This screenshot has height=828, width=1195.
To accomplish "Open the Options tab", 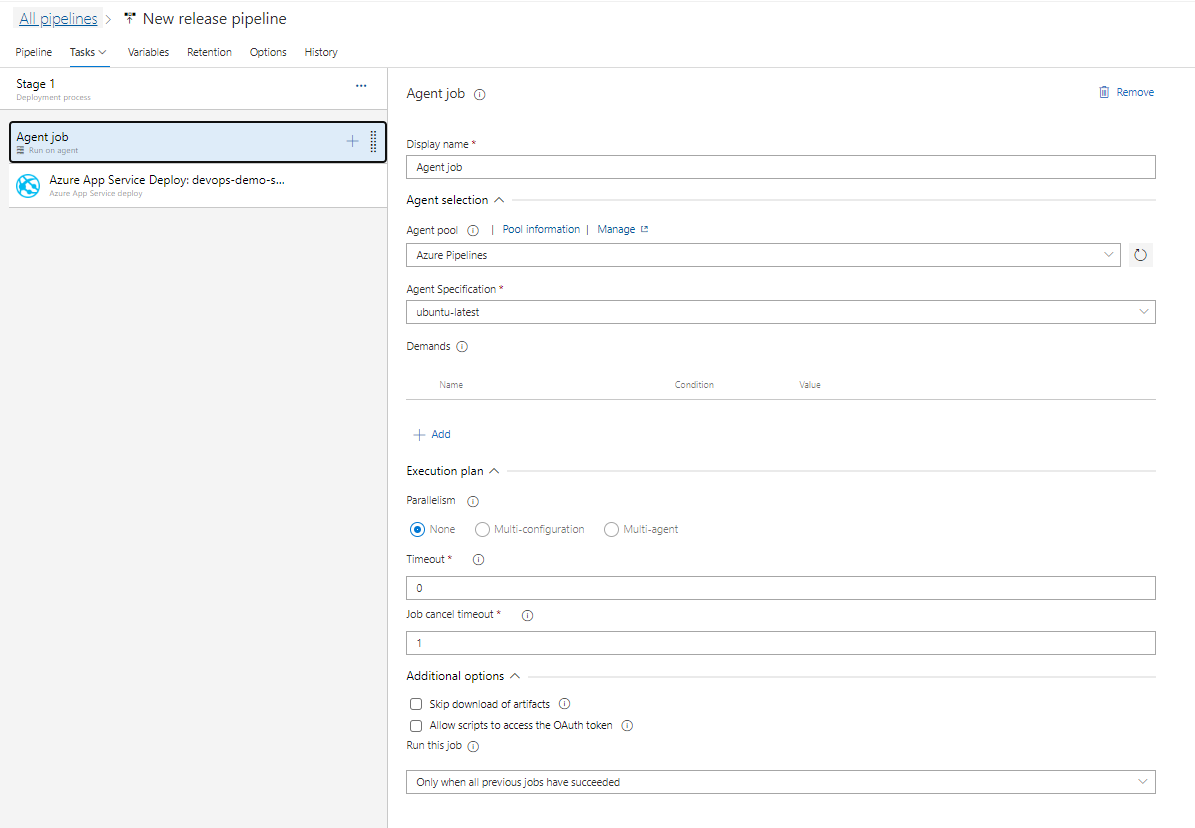I will pos(268,52).
